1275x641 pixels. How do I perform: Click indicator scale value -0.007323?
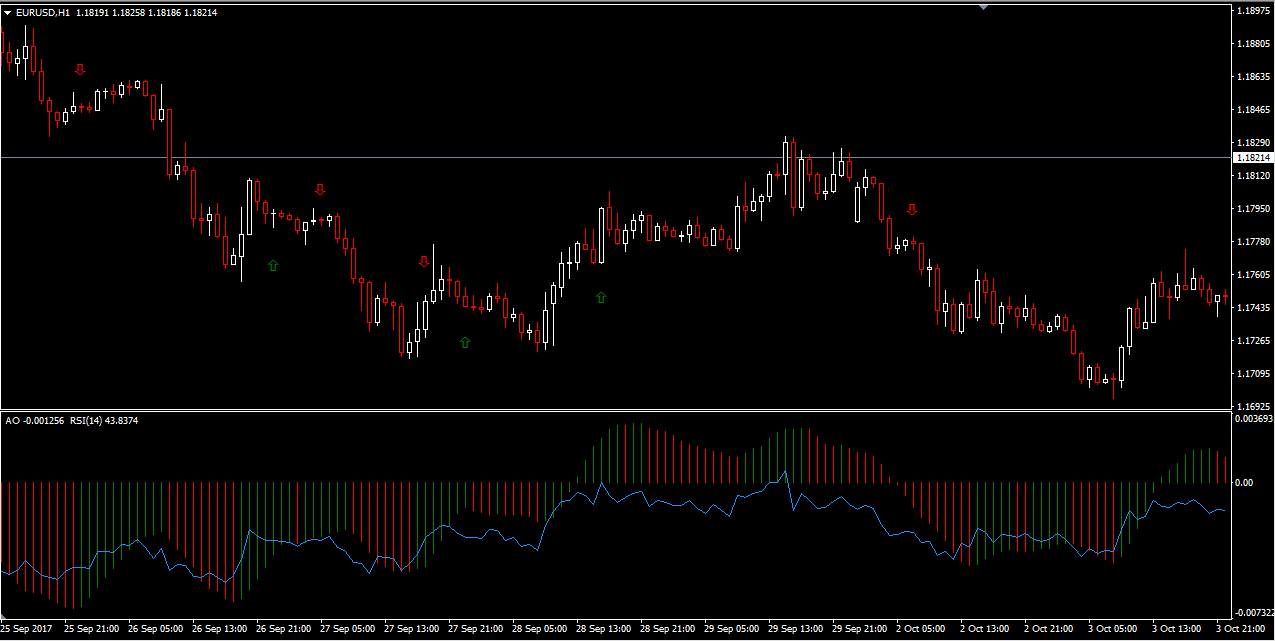tap(1253, 612)
